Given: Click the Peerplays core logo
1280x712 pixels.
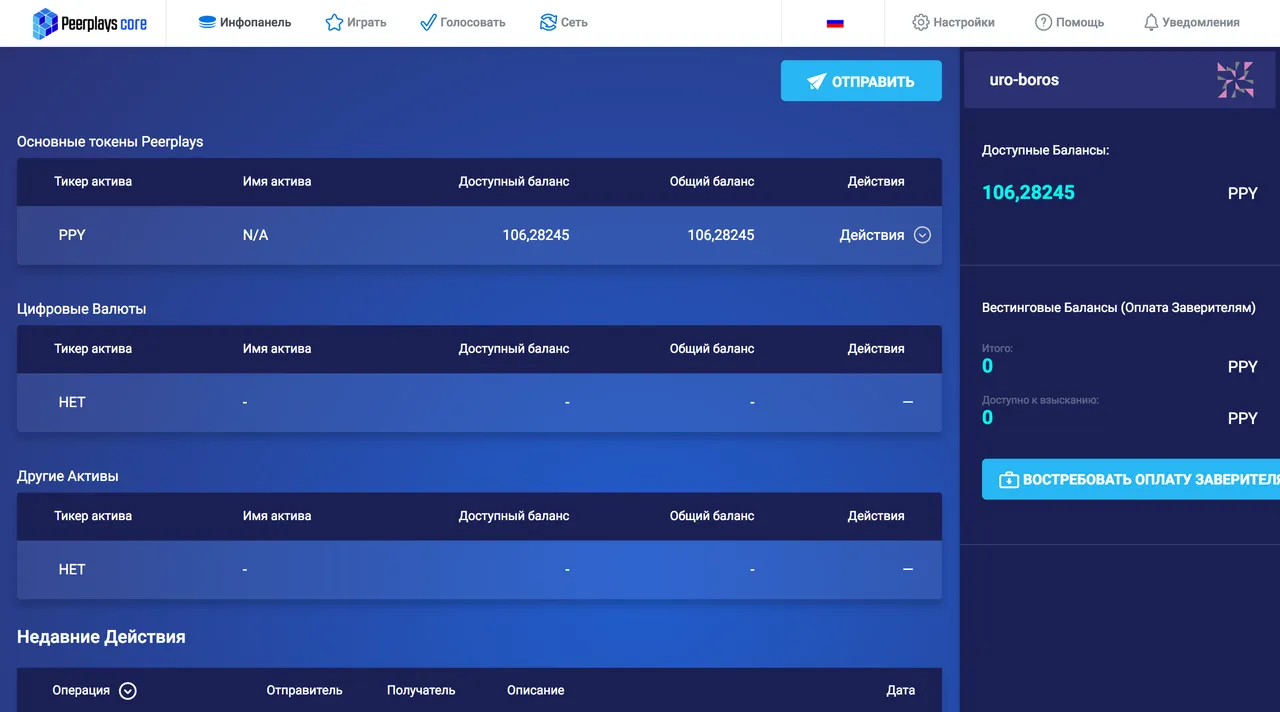Looking at the screenshot, I should (x=90, y=23).
